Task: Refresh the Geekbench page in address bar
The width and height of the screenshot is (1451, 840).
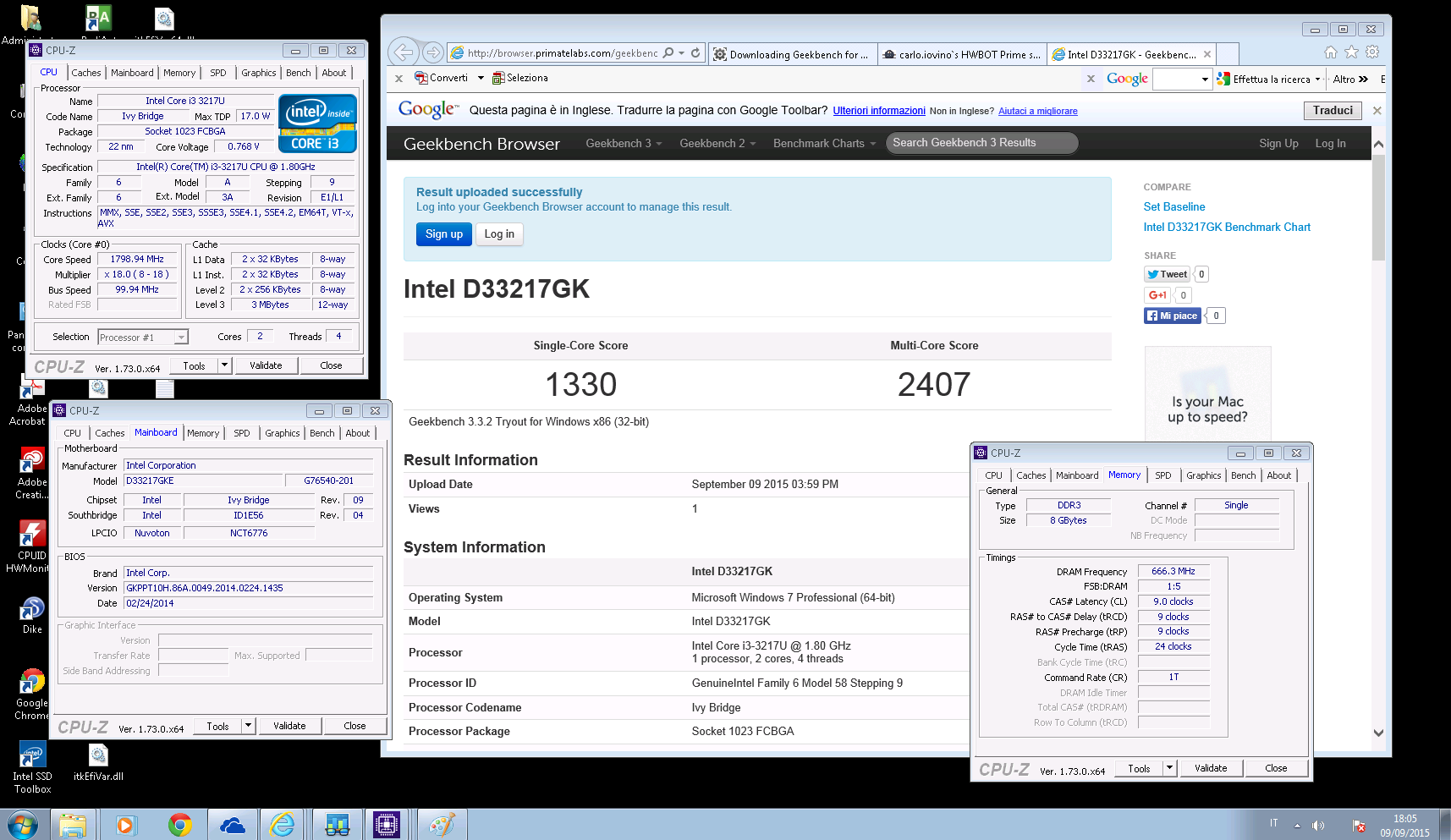Action: pos(695,52)
